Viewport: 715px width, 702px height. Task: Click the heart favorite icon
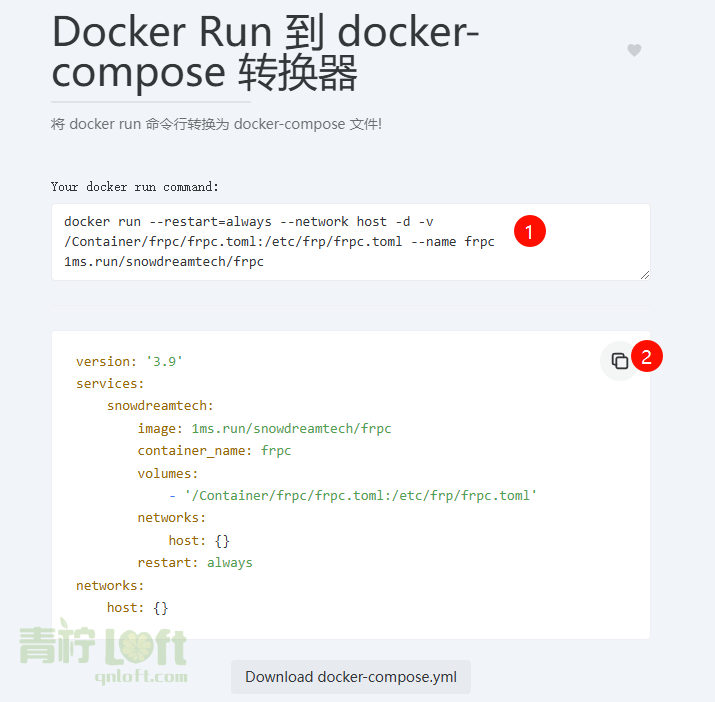pos(634,50)
